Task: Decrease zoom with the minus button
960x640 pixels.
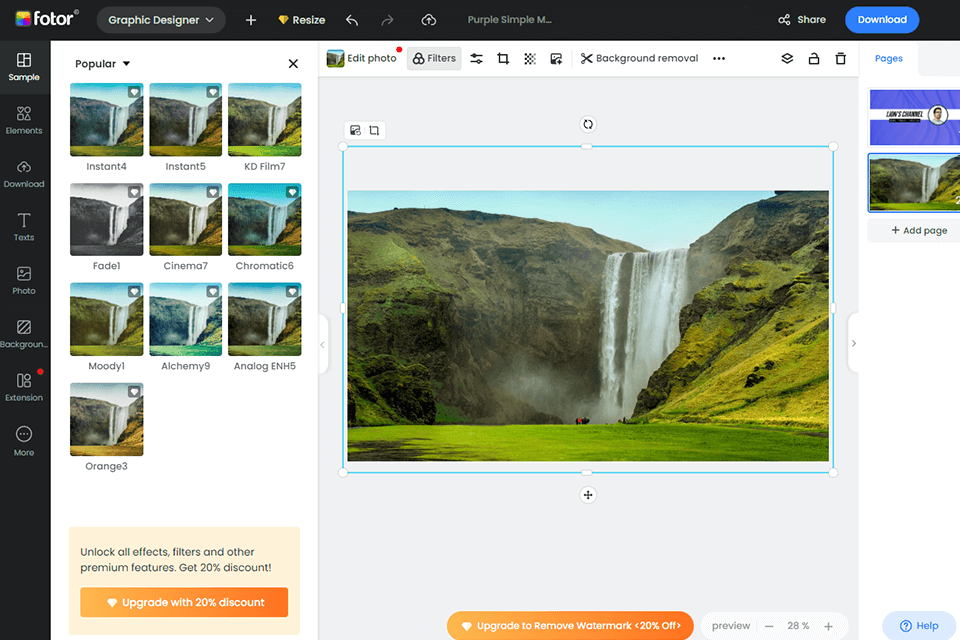Action: (769, 626)
